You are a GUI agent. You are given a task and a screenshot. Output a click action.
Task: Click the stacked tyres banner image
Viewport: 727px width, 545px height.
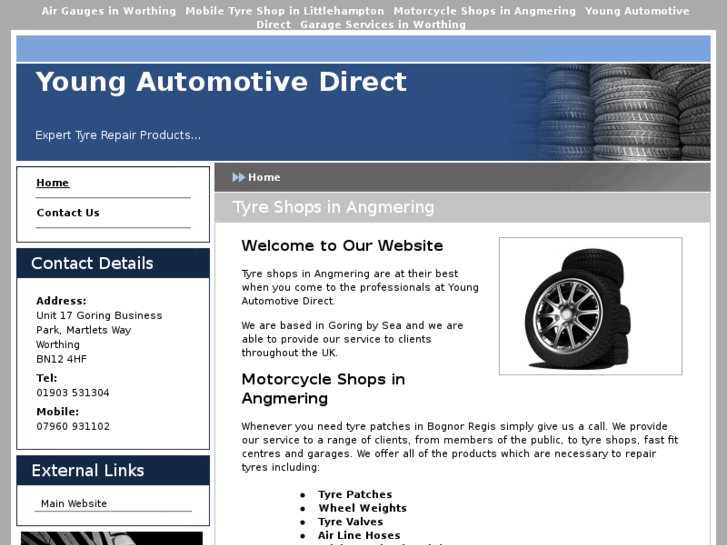[612, 112]
